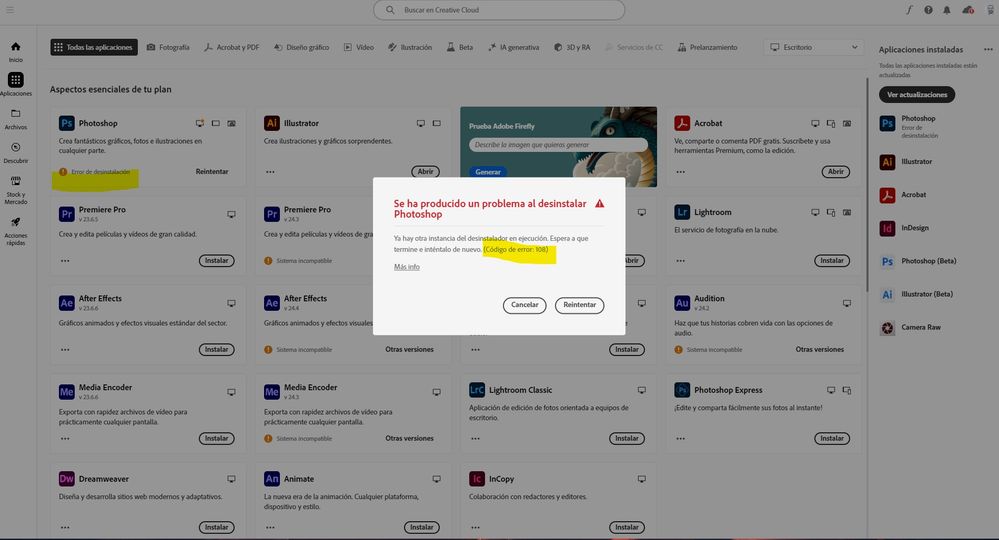
Task: Select the IA generativa tab
Action: point(514,47)
